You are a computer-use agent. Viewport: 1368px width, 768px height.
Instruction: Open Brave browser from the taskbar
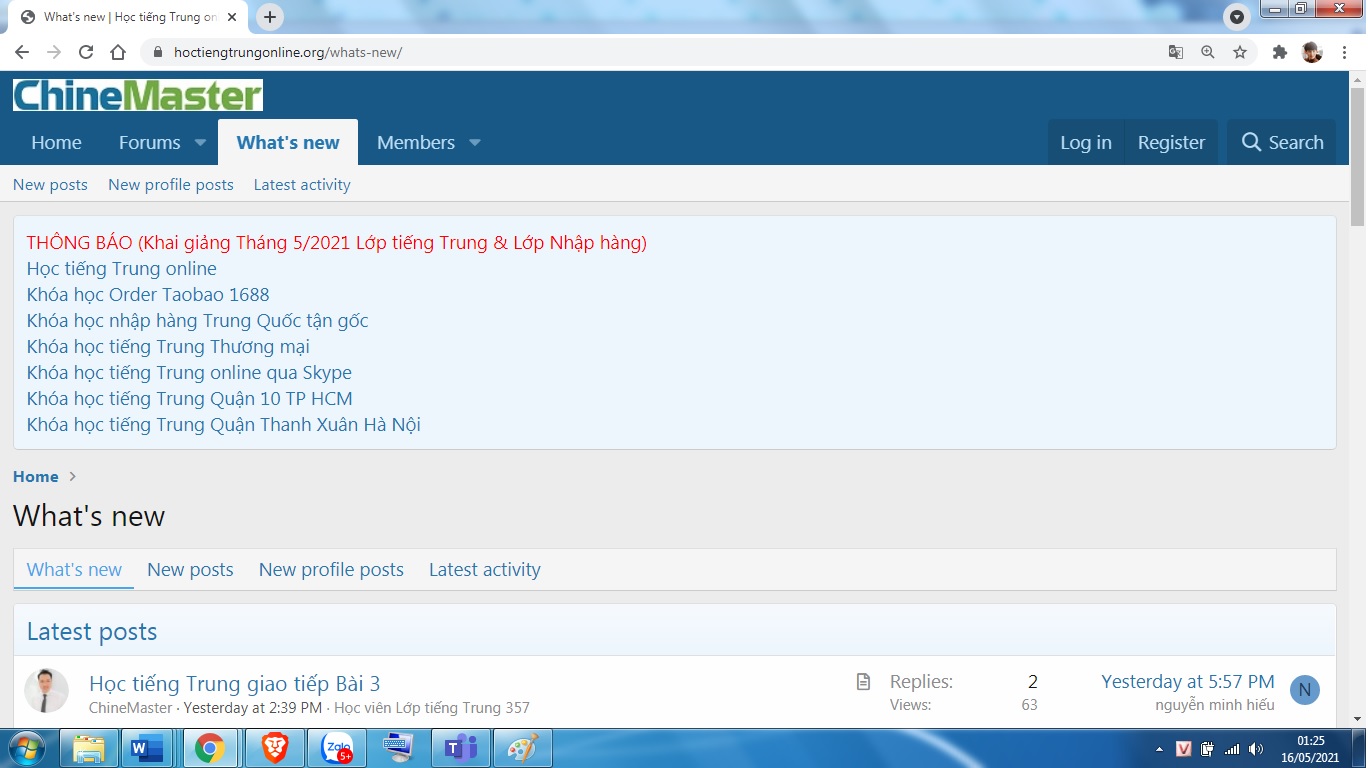click(x=274, y=748)
